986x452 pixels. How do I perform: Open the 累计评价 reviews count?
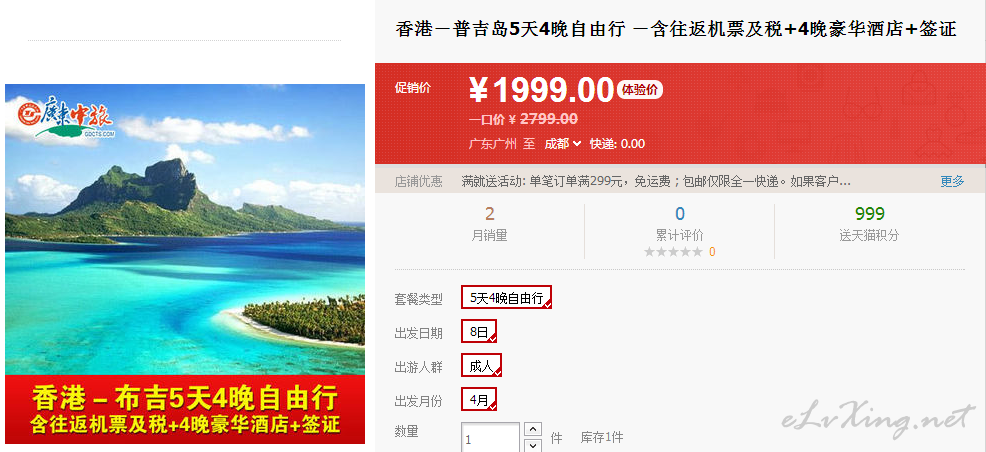679,224
